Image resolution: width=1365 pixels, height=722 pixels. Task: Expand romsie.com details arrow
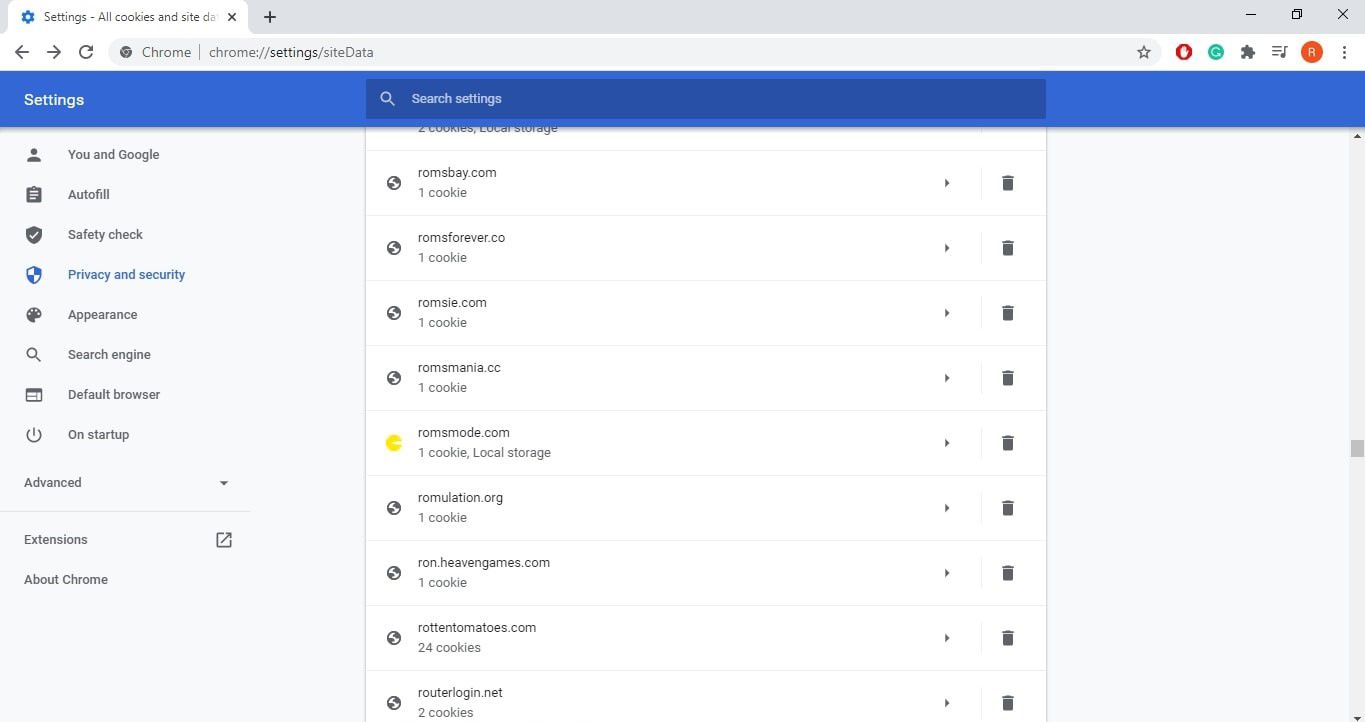(x=946, y=313)
